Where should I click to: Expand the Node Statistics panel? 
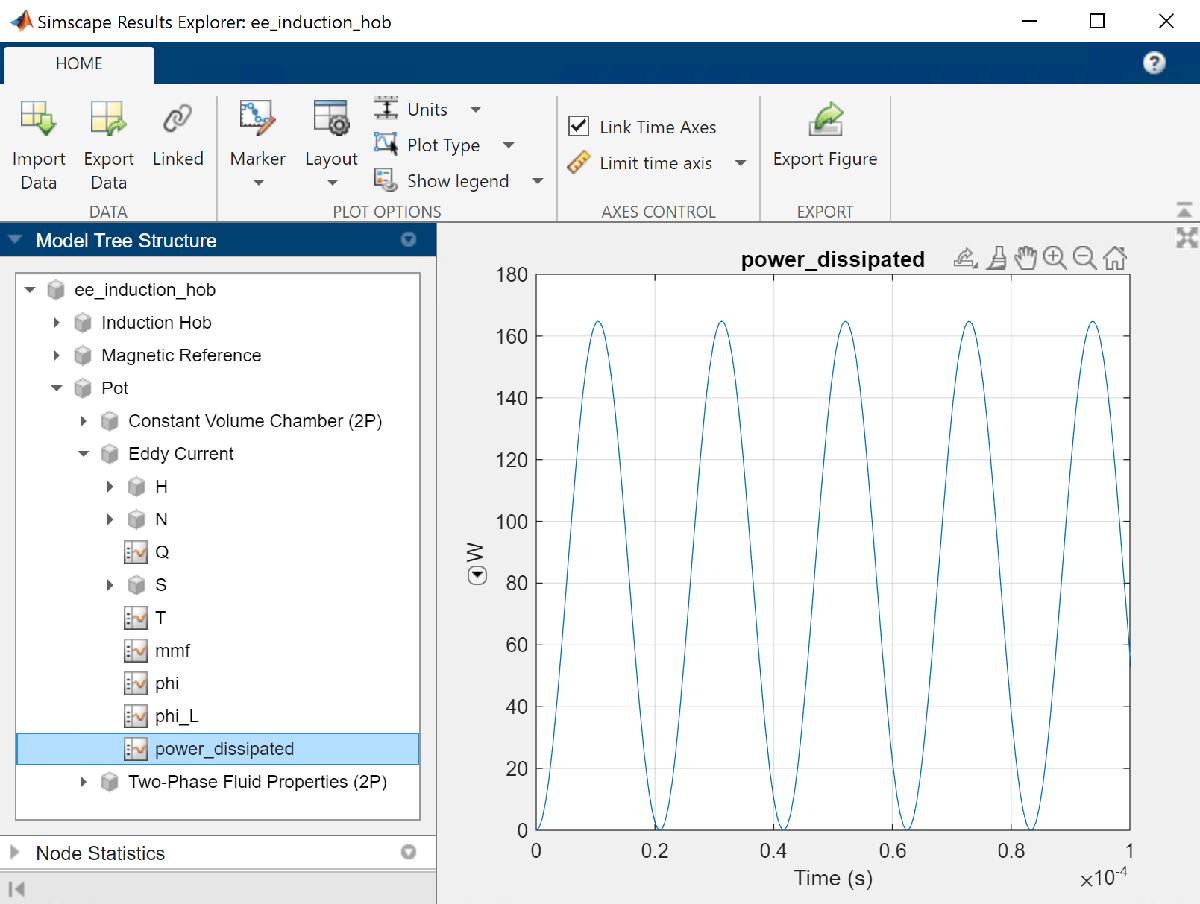click(15, 853)
